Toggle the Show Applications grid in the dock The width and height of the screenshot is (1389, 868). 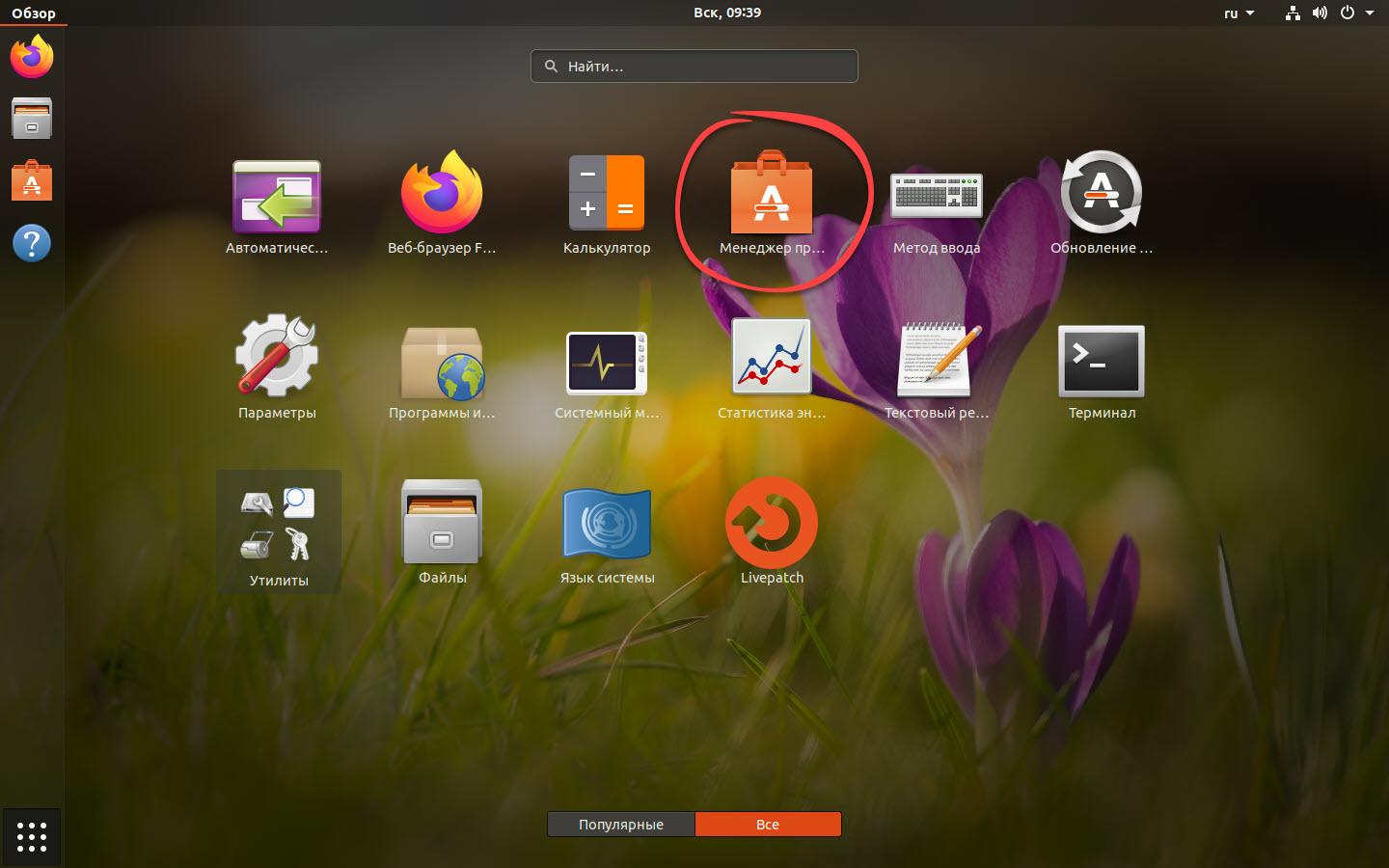click(32, 836)
